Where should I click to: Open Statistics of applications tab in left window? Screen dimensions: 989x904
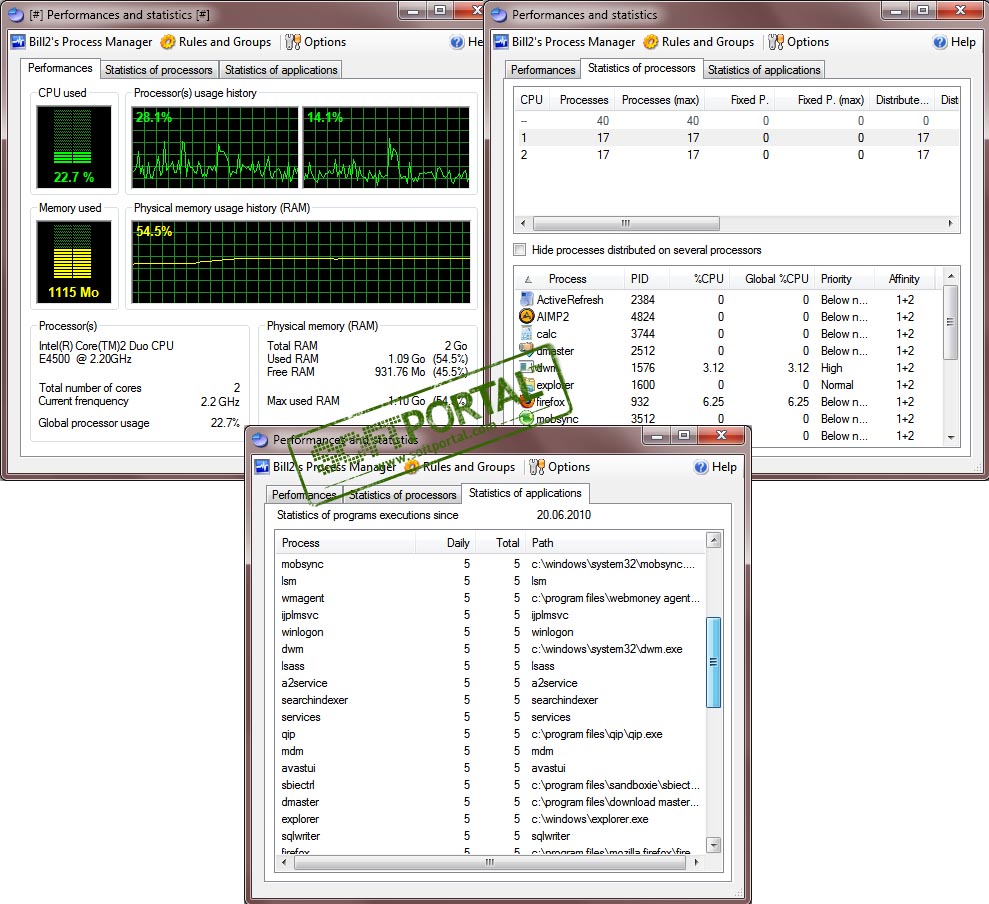pyautogui.click(x=281, y=69)
